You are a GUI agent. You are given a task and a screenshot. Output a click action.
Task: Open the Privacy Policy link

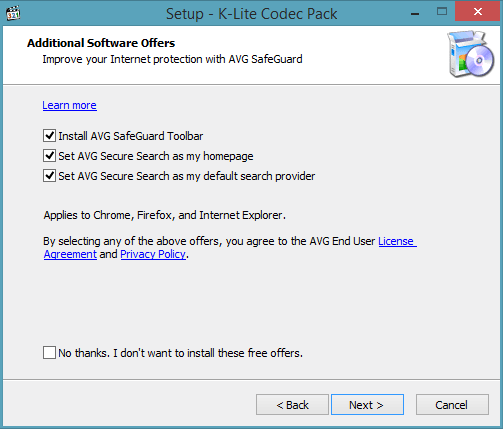pyautogui.click(x=153, y=254)
